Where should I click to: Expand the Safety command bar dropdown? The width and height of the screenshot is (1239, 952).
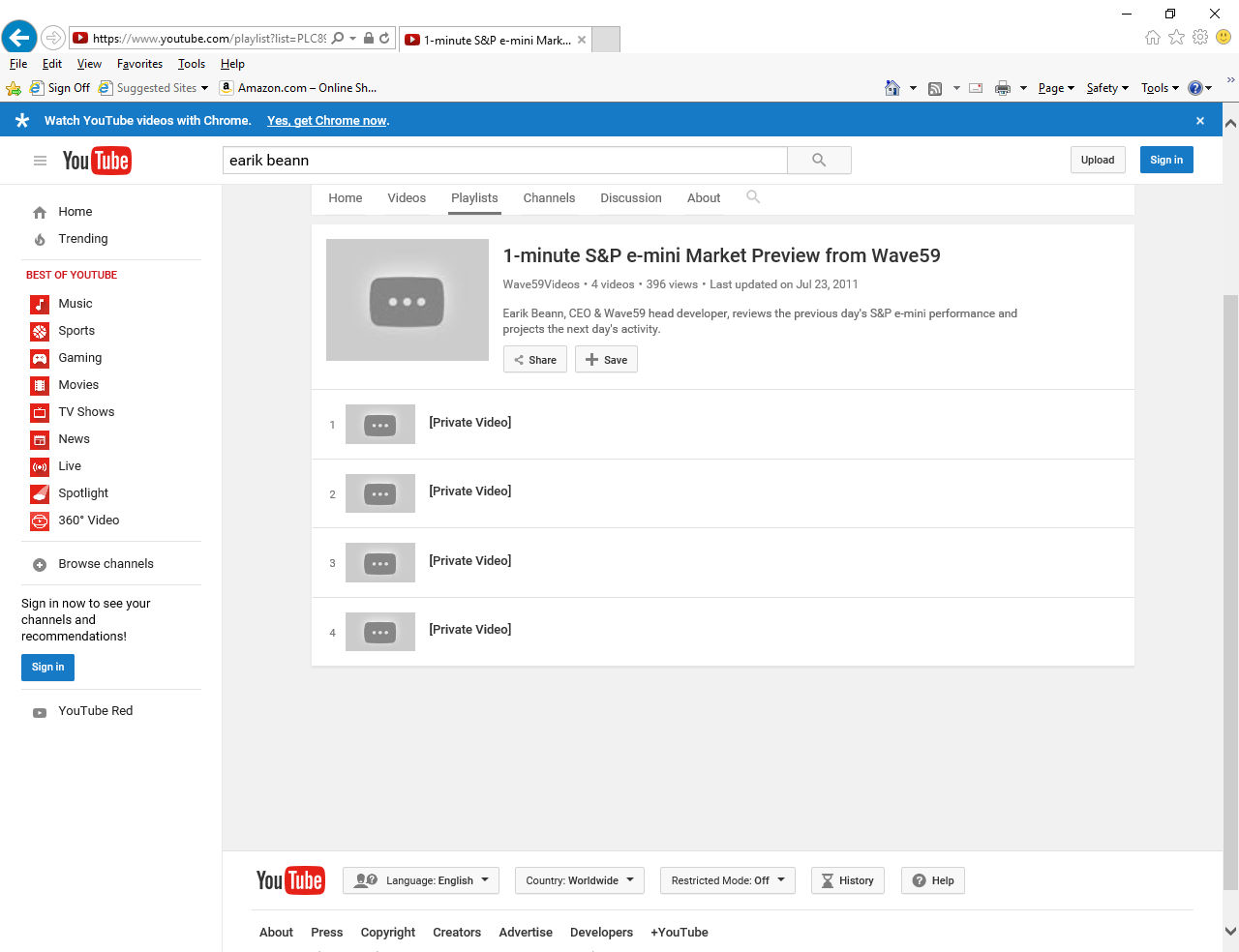pyautogui.click(x=1107, y=88)
